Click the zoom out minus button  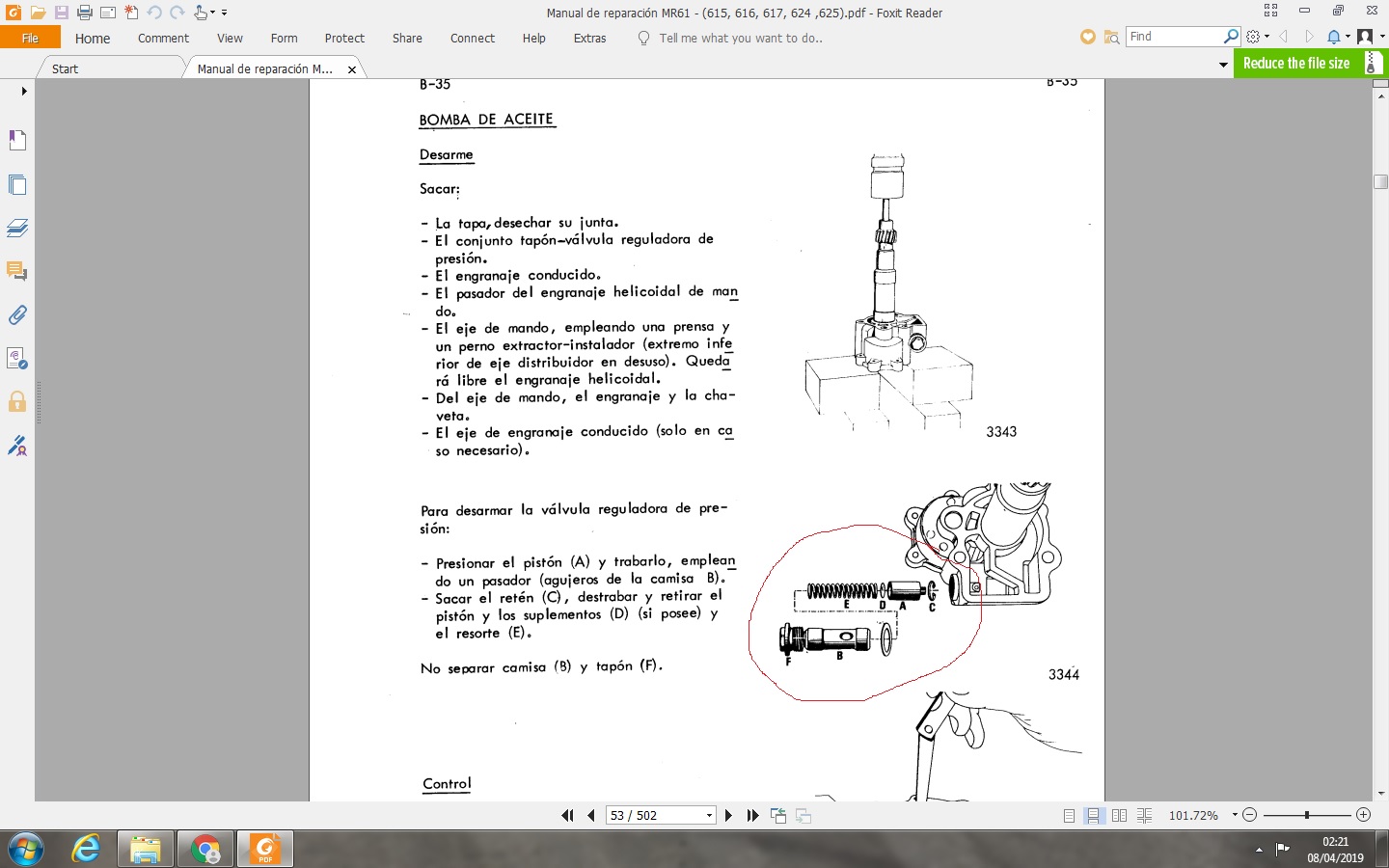[x=1250, y=816]
